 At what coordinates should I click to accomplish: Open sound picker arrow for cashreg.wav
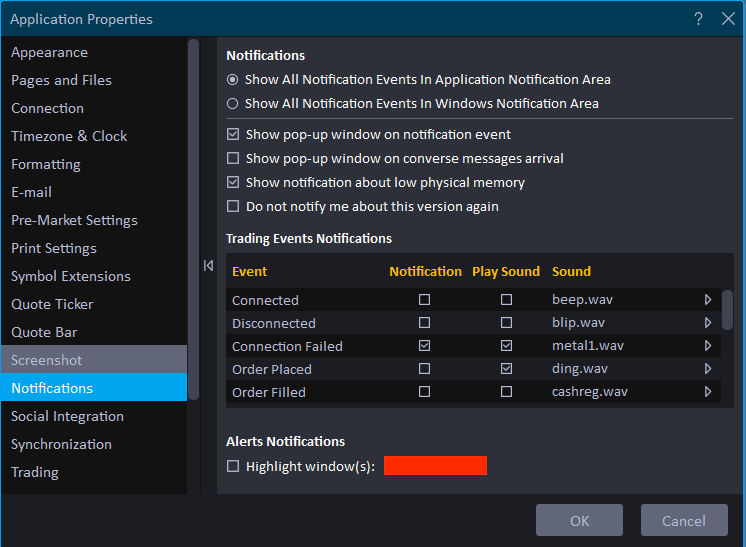pos(708,391)
